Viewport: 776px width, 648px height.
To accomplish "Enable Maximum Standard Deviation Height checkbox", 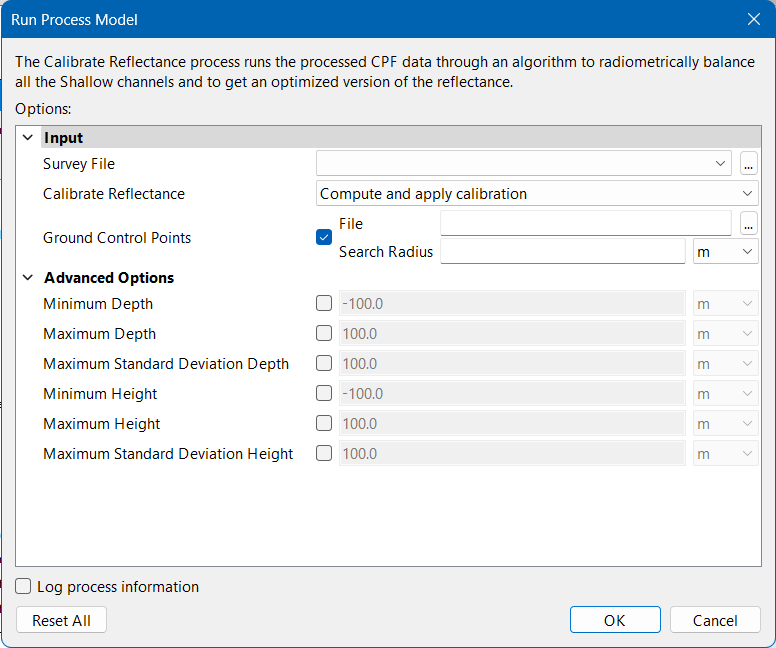I will click(x=324, y=454).
